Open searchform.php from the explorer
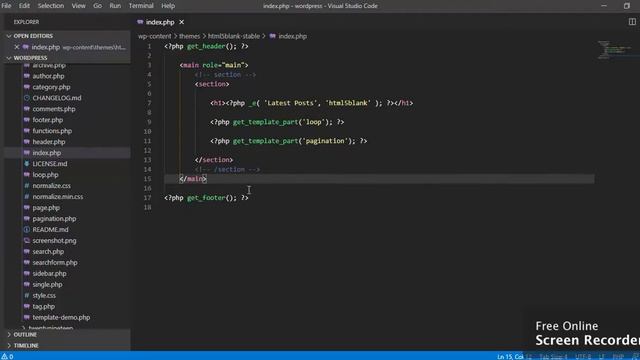This screenshot has width=640, height=360. click(x=55, y=262)
